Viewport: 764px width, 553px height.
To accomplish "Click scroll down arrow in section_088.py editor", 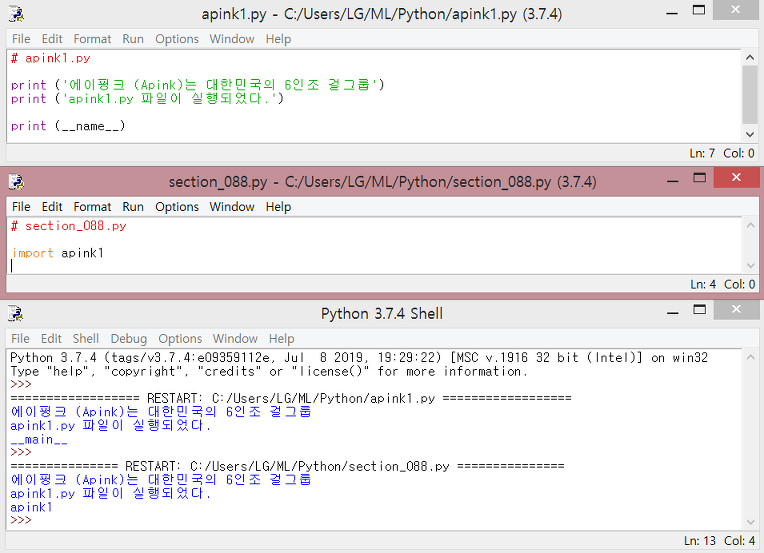I will pyautogui.click(x=750, y=266).
